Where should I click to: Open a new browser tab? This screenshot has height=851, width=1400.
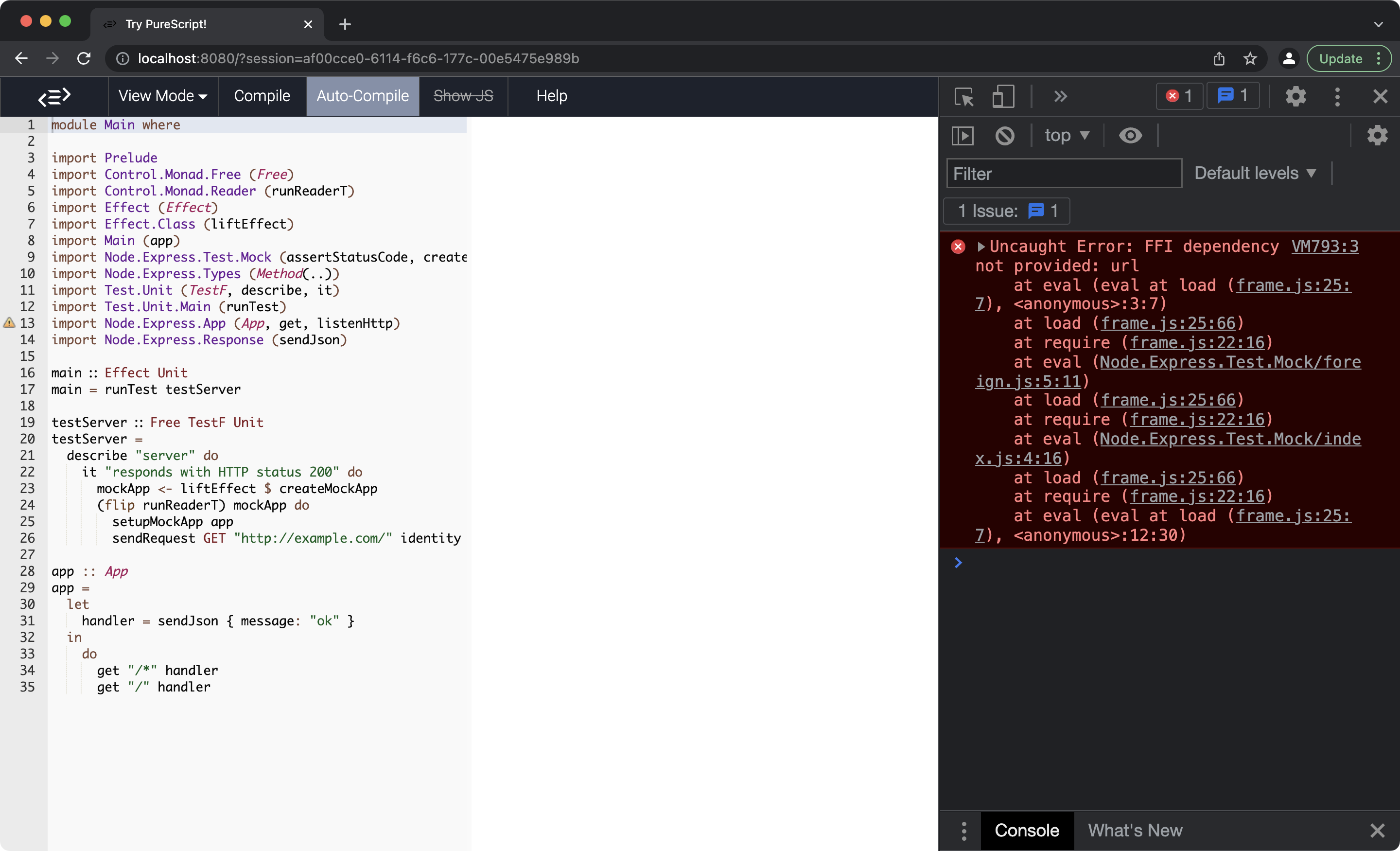pos(344,24)
